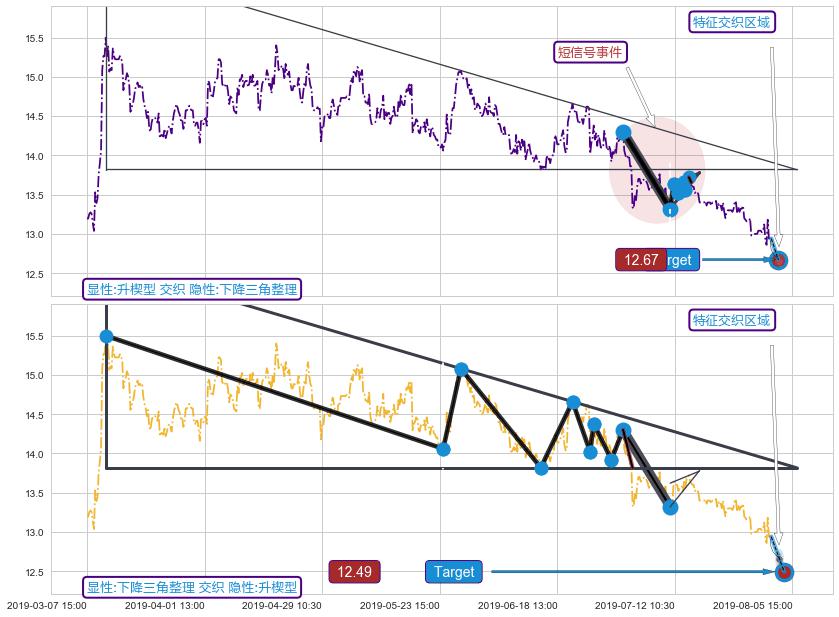The width and height of the screenshot is (839, 617).
Task: Click the lower chart low pivot marker near 13.3
Action: coord(670,507)
